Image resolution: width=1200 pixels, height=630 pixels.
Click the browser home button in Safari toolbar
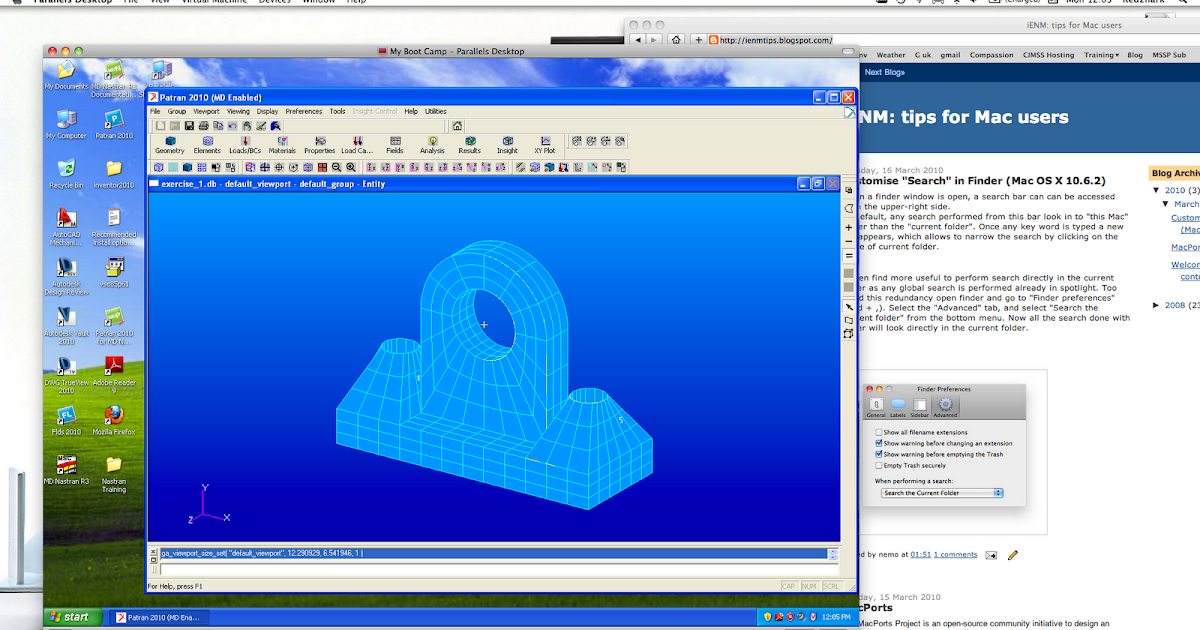click(x=677, y=40)
